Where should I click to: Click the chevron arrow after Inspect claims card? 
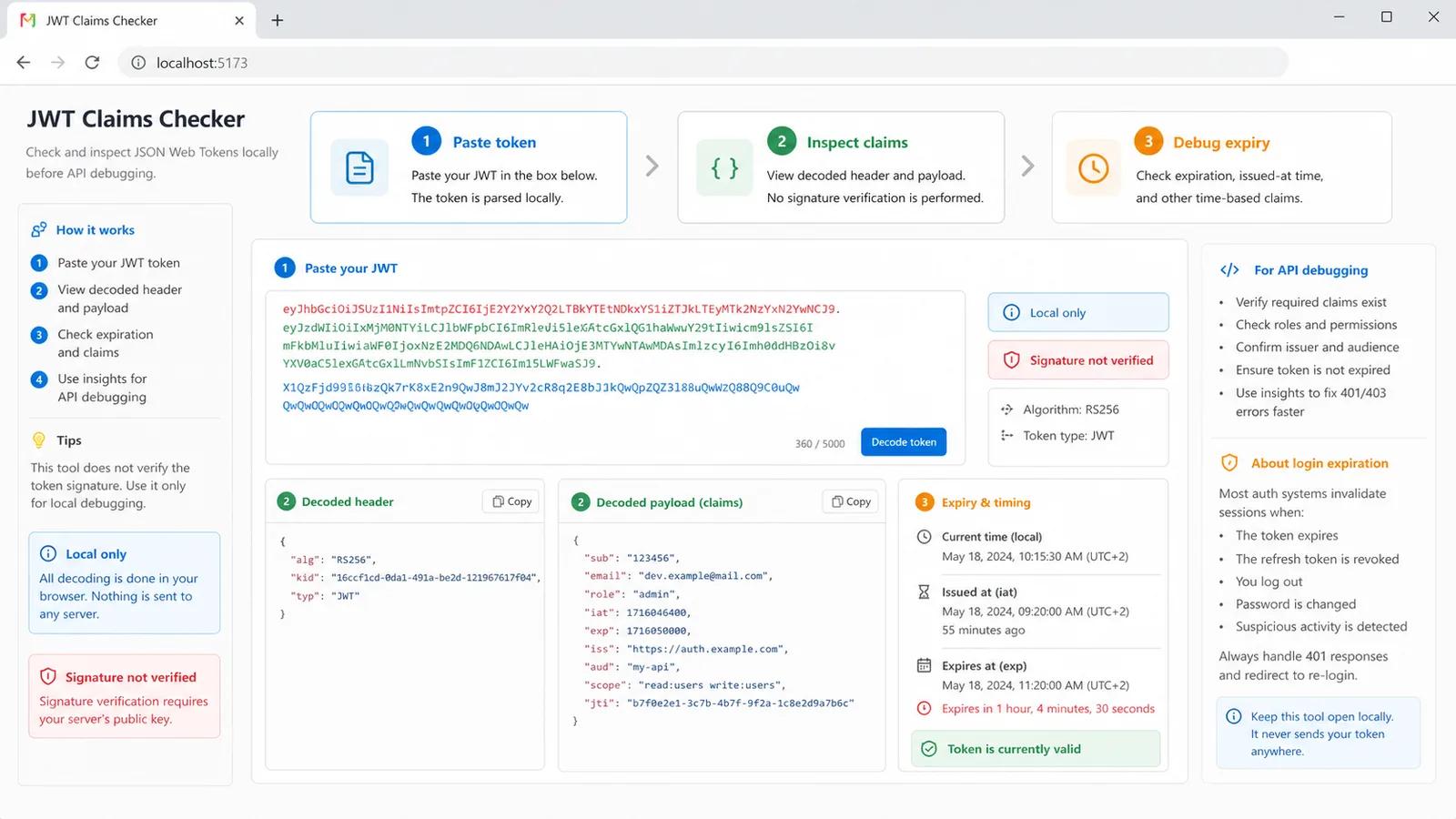coord(1027,166)
